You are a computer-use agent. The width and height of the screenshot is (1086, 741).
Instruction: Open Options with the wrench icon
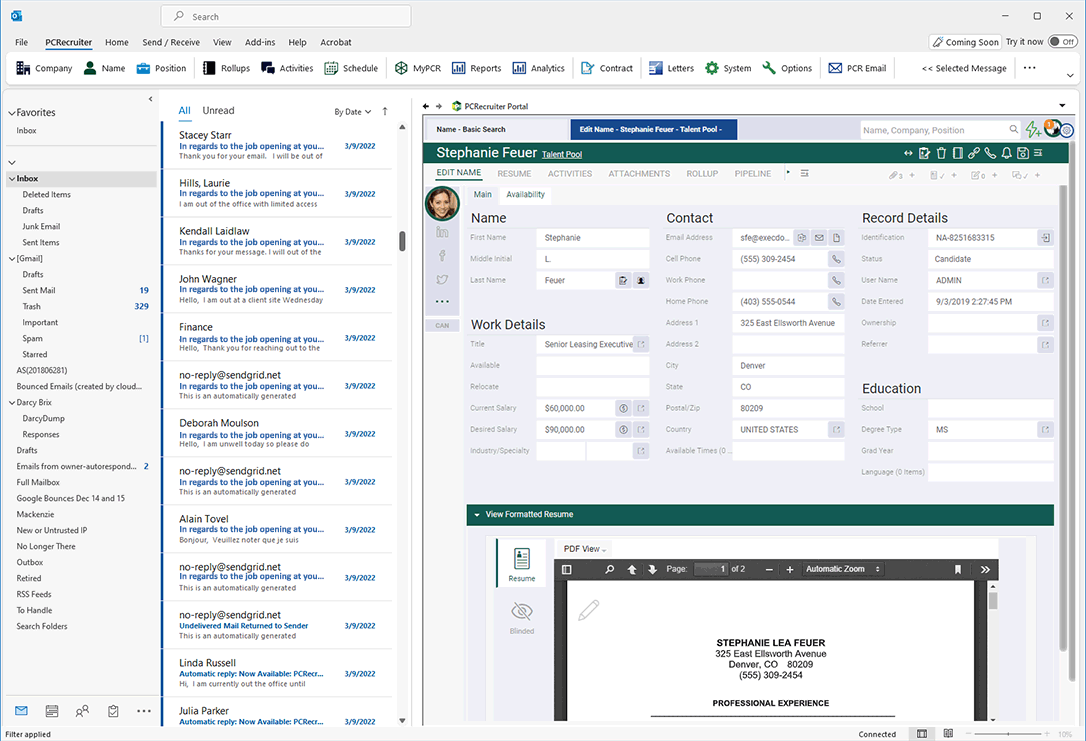click(x=787, y=68)
